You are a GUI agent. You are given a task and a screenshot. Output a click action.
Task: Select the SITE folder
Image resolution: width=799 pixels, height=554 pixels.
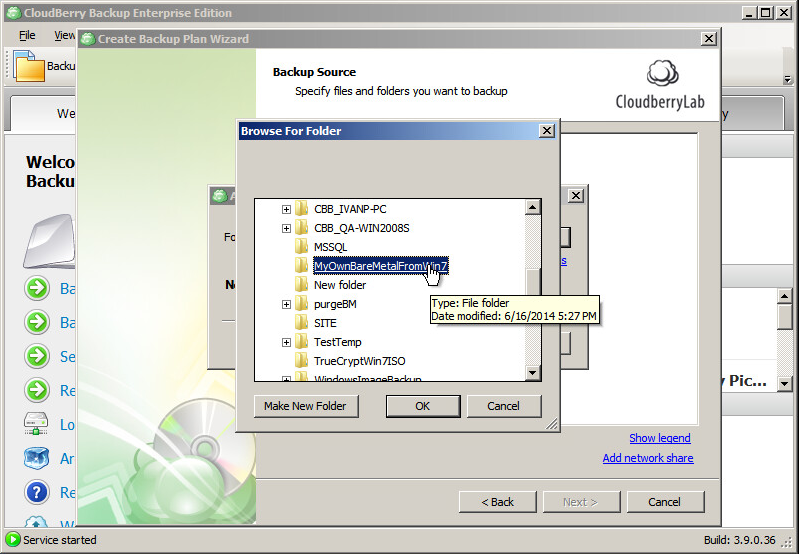(x=325, y=323)
